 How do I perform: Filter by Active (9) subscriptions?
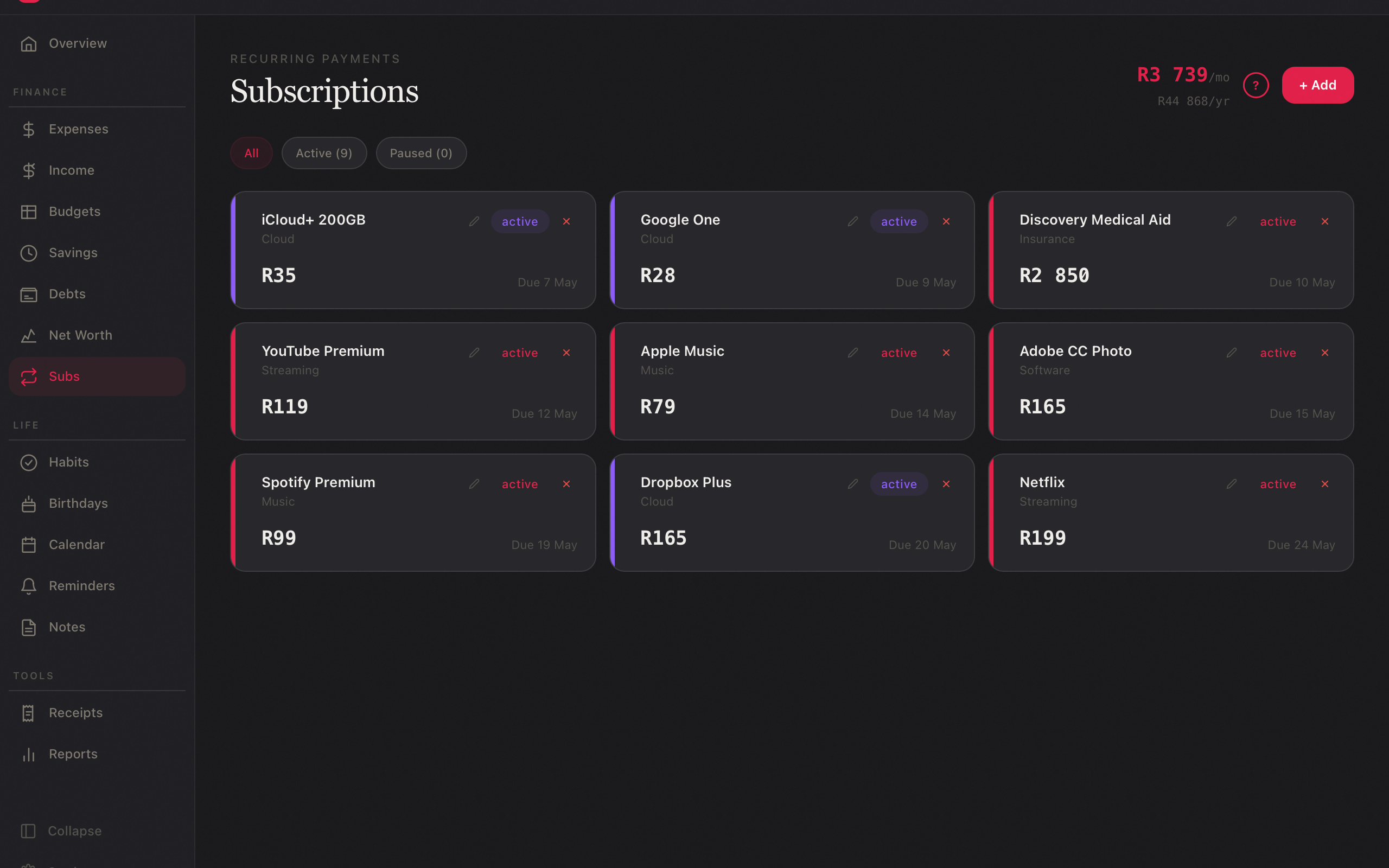[324, 154]
